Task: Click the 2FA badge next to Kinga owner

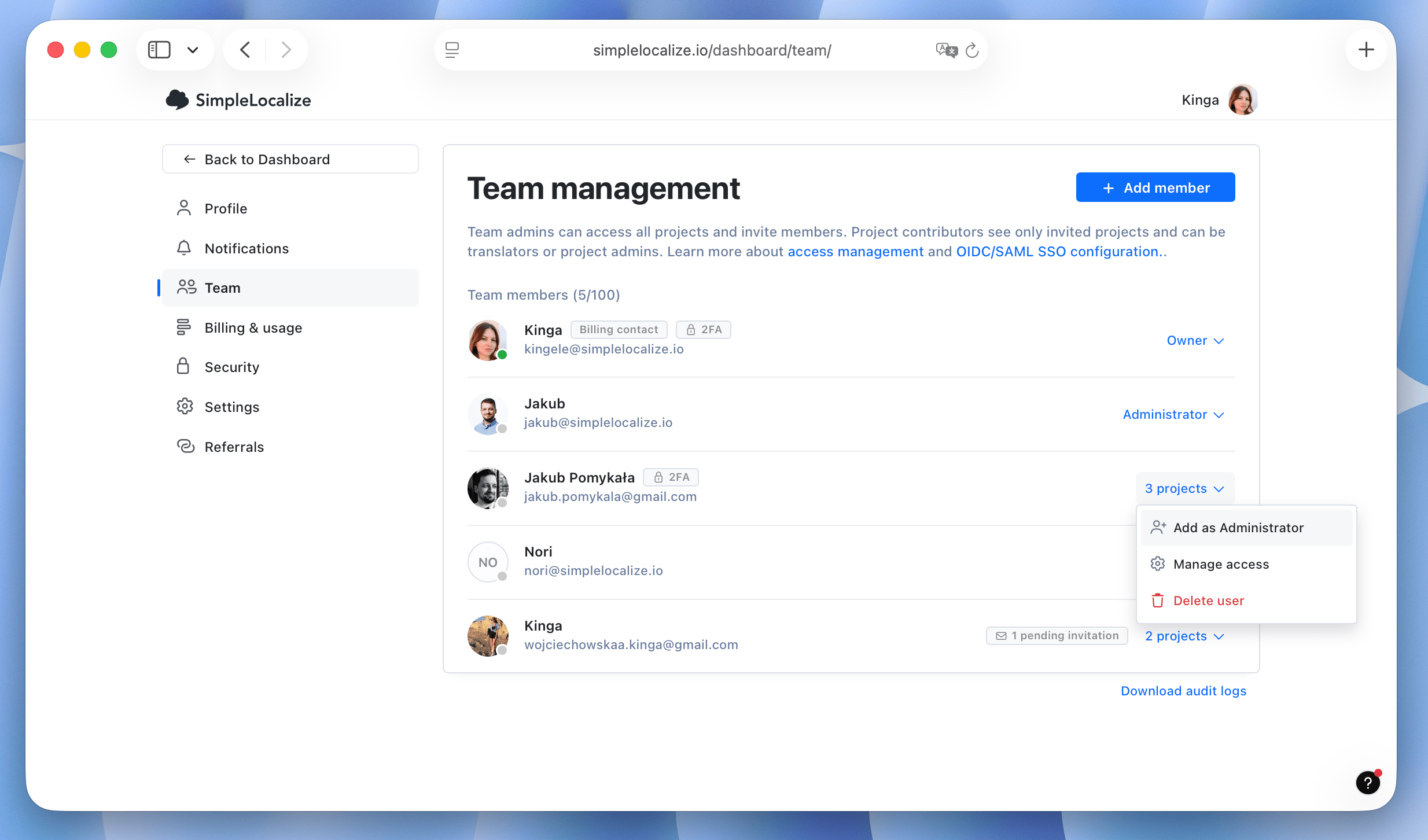Action: [x=704, y=330]
